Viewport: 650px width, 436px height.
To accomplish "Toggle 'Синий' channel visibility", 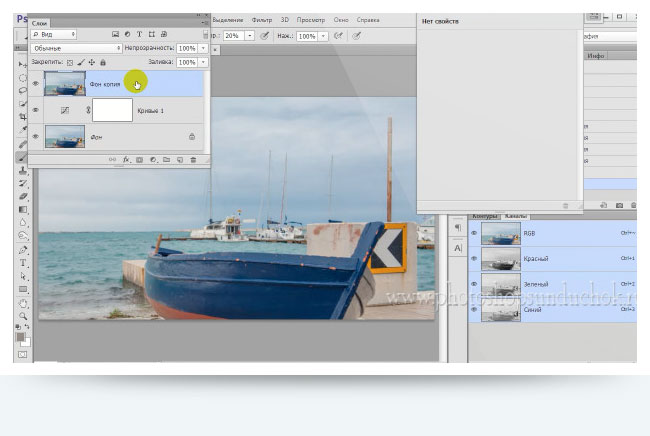I will (x=474, y=310).
